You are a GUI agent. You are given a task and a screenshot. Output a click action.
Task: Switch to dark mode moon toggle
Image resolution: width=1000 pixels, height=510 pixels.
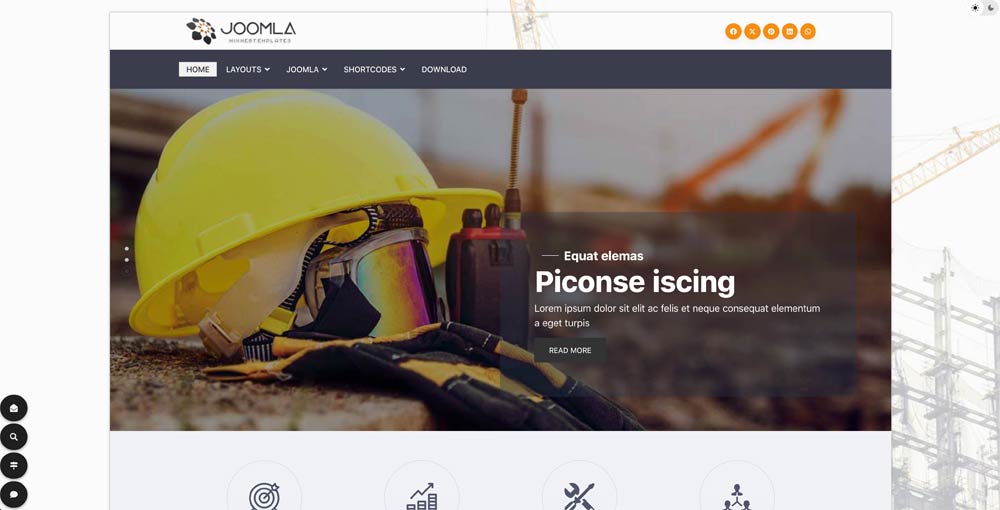pos(992,8)
